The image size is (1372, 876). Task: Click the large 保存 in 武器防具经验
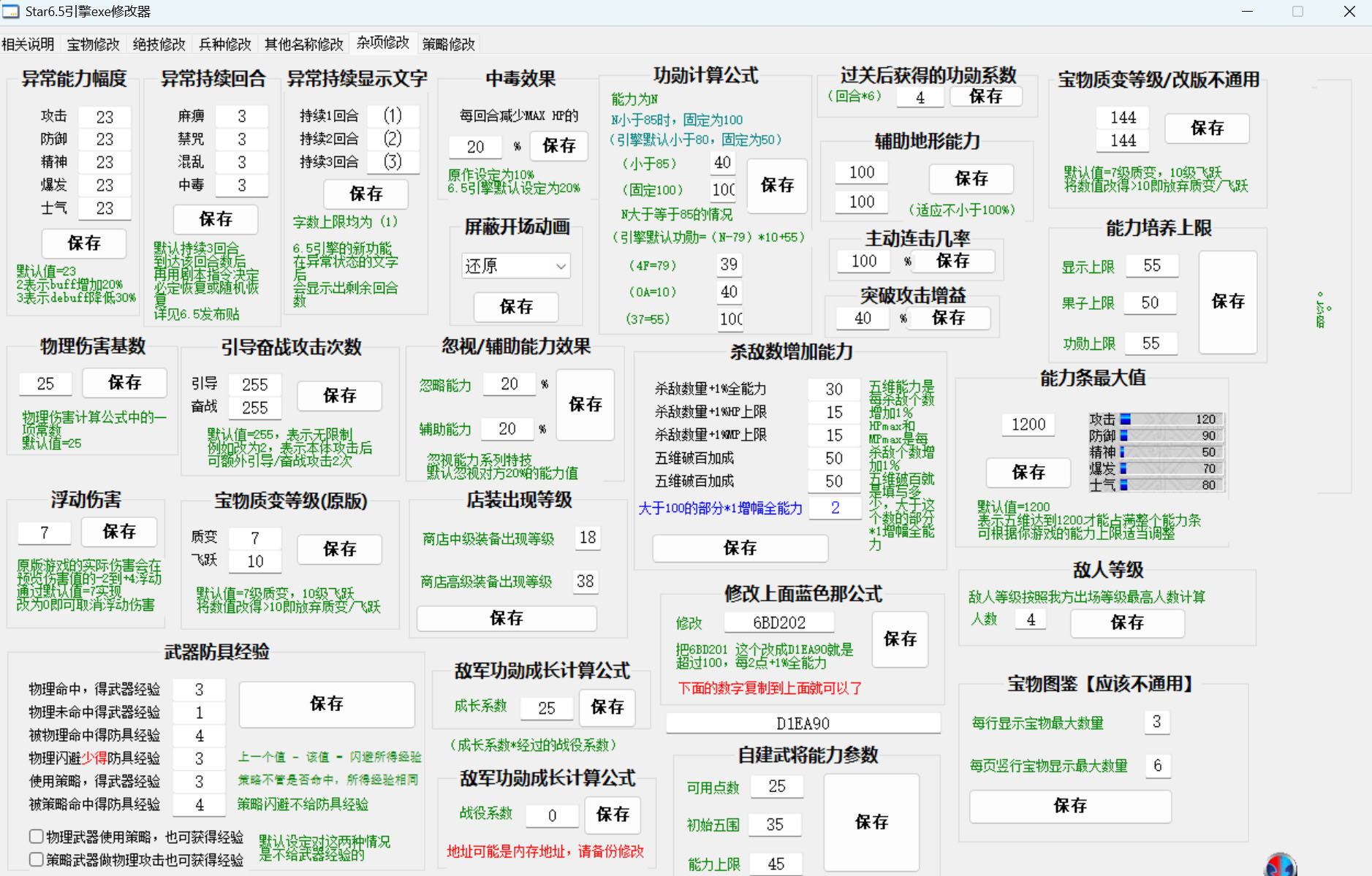[x=327, y=704]
